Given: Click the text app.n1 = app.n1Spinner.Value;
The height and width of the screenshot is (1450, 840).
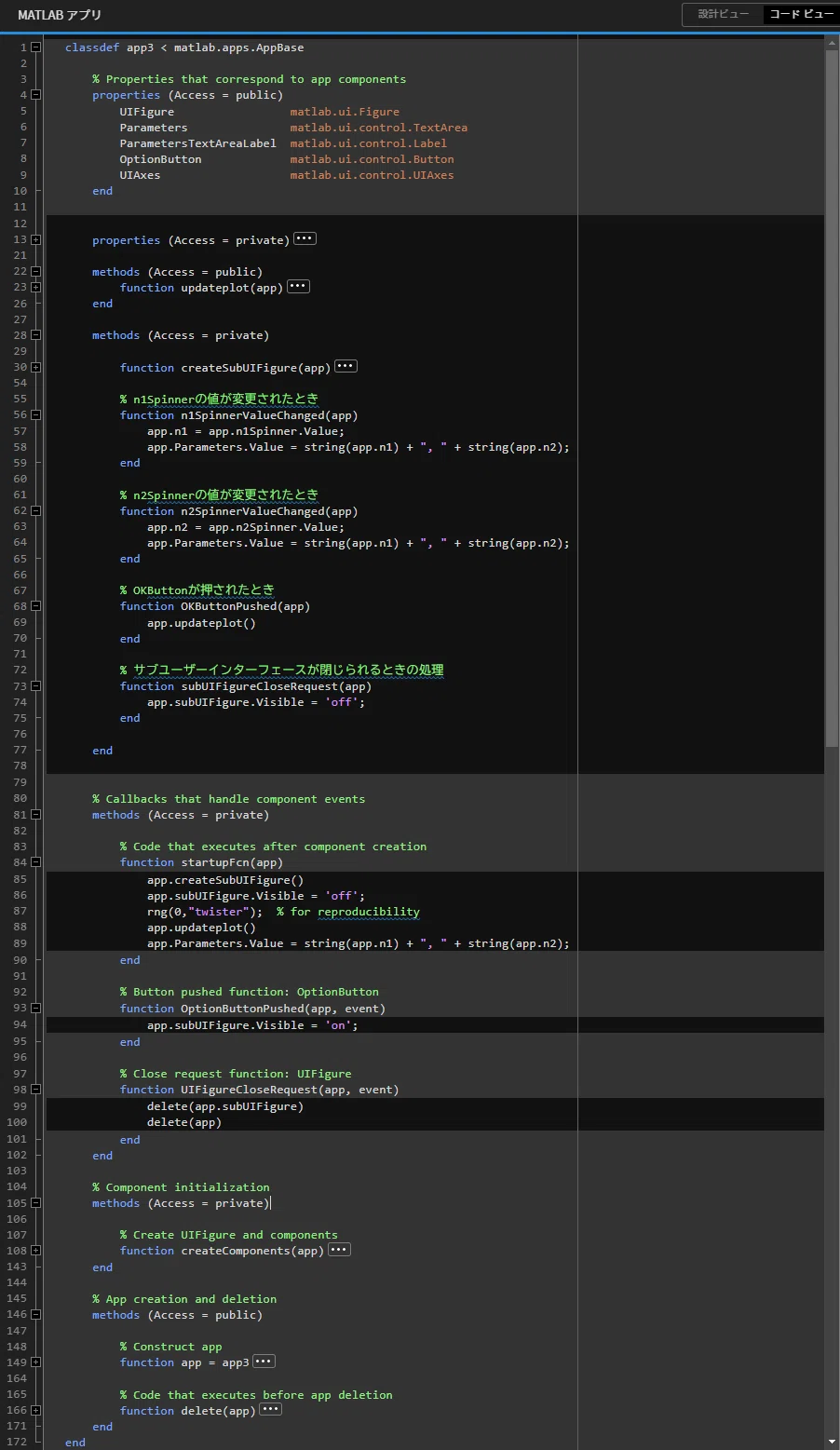Looking at the screenshot, I should point(246,431).
